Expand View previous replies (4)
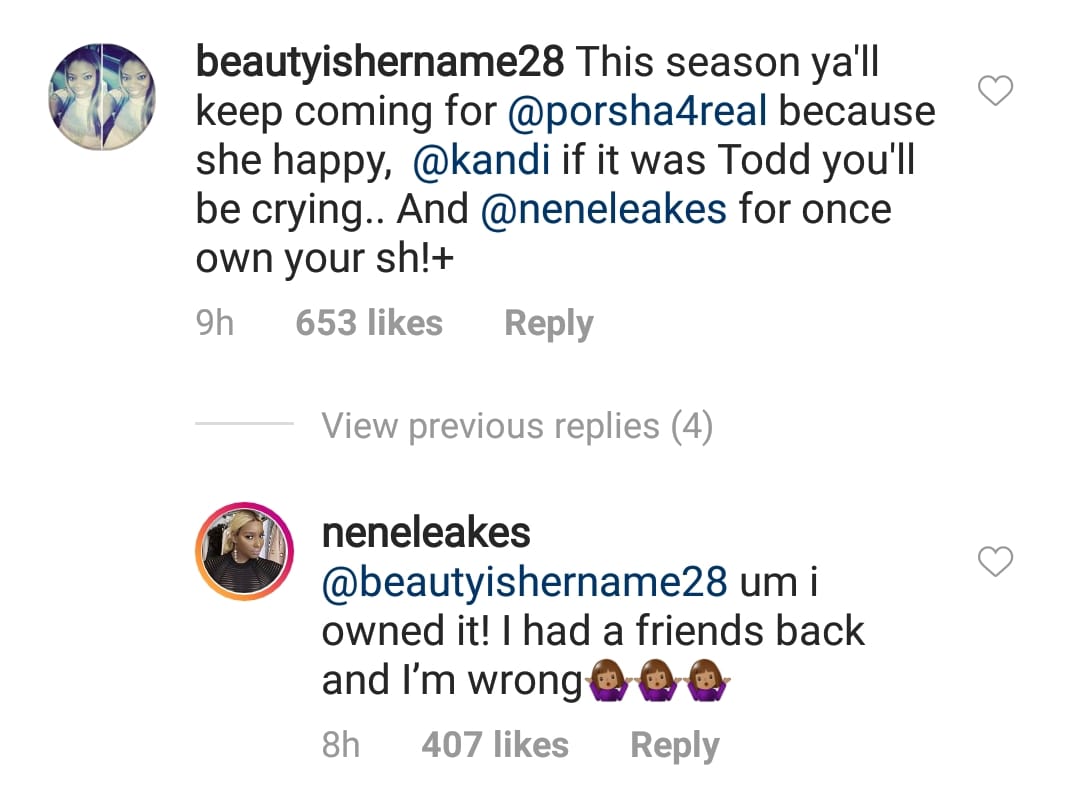 [x=517, y=427]
